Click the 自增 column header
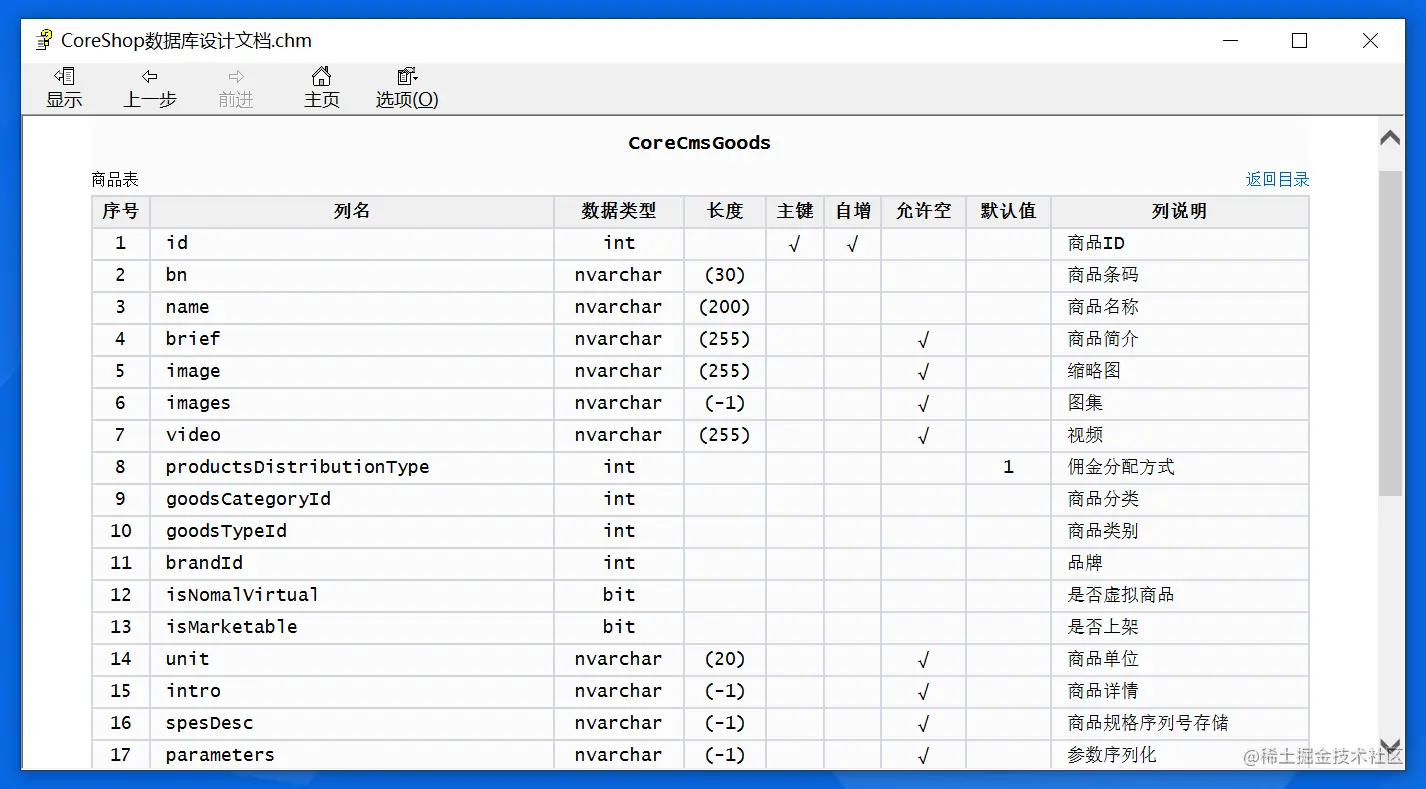The image size is (1426, 789). tap(853, 211)
